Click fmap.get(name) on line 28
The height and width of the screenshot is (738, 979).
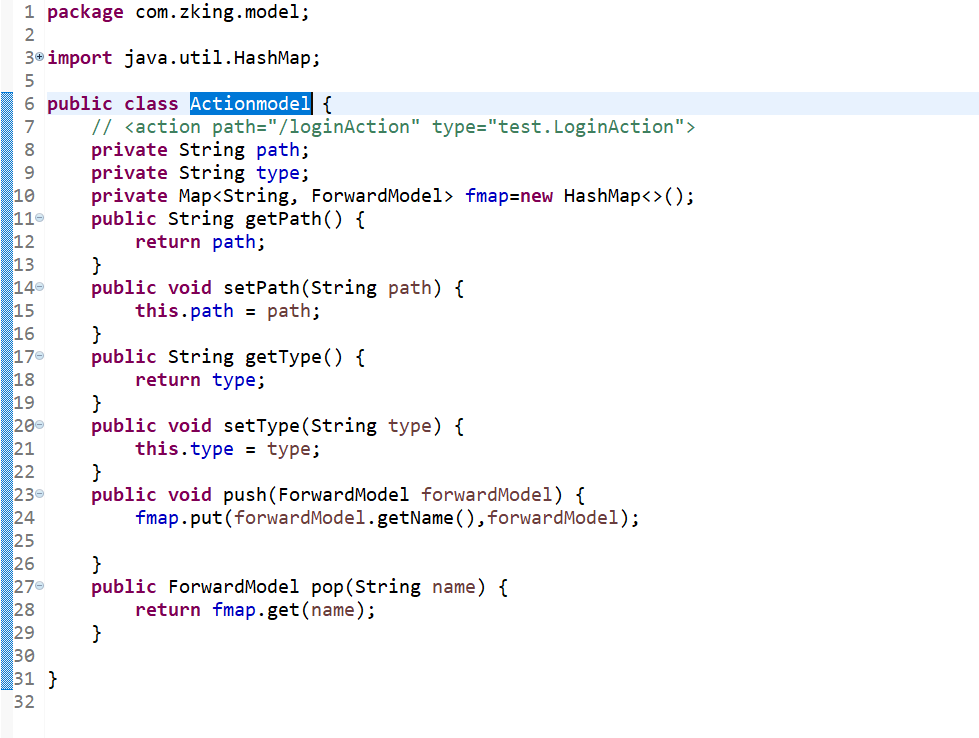pyautogui.click(x=288, y=610)
